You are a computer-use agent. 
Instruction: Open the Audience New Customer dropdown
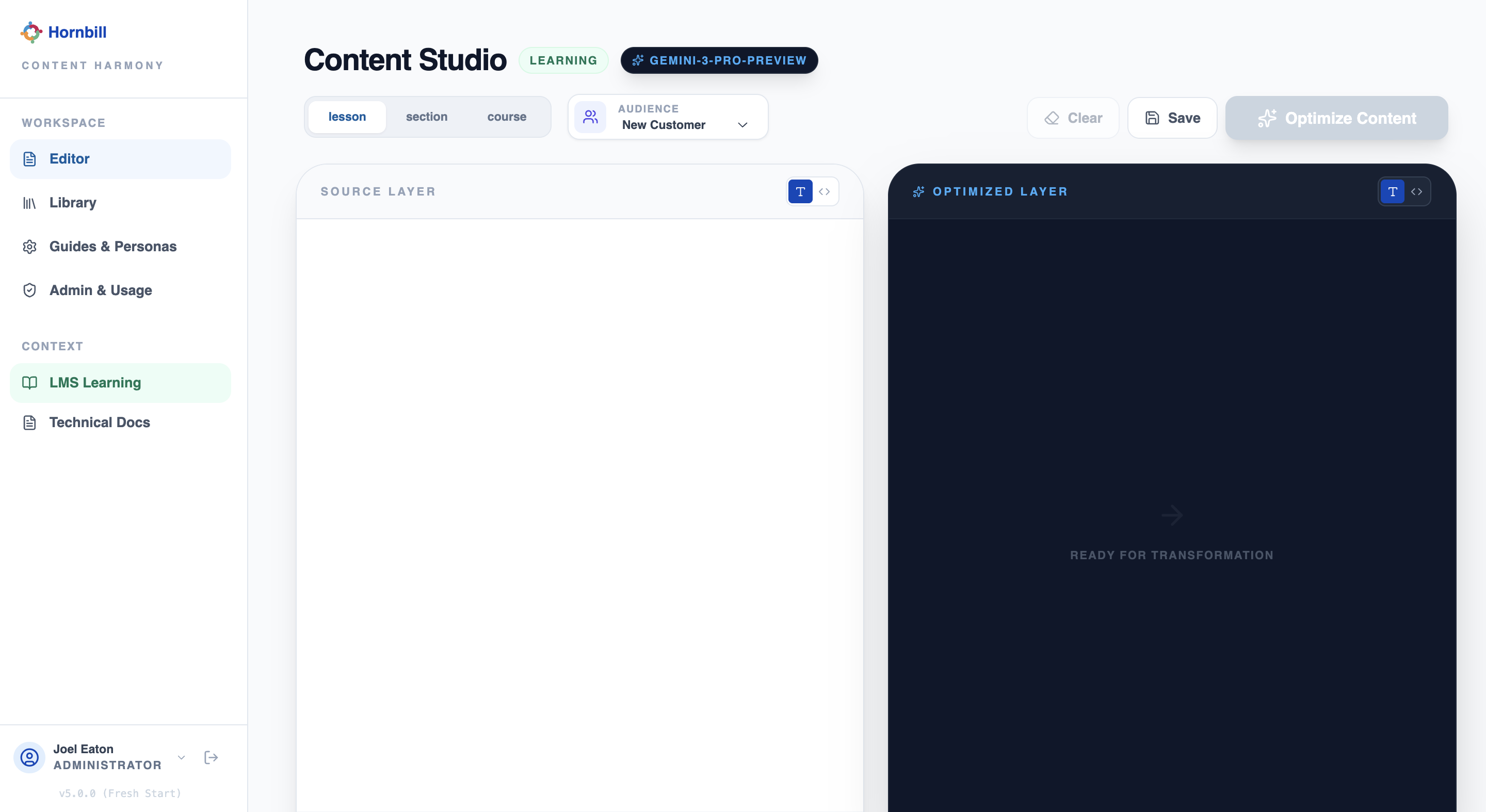click(x=742, y=124)
